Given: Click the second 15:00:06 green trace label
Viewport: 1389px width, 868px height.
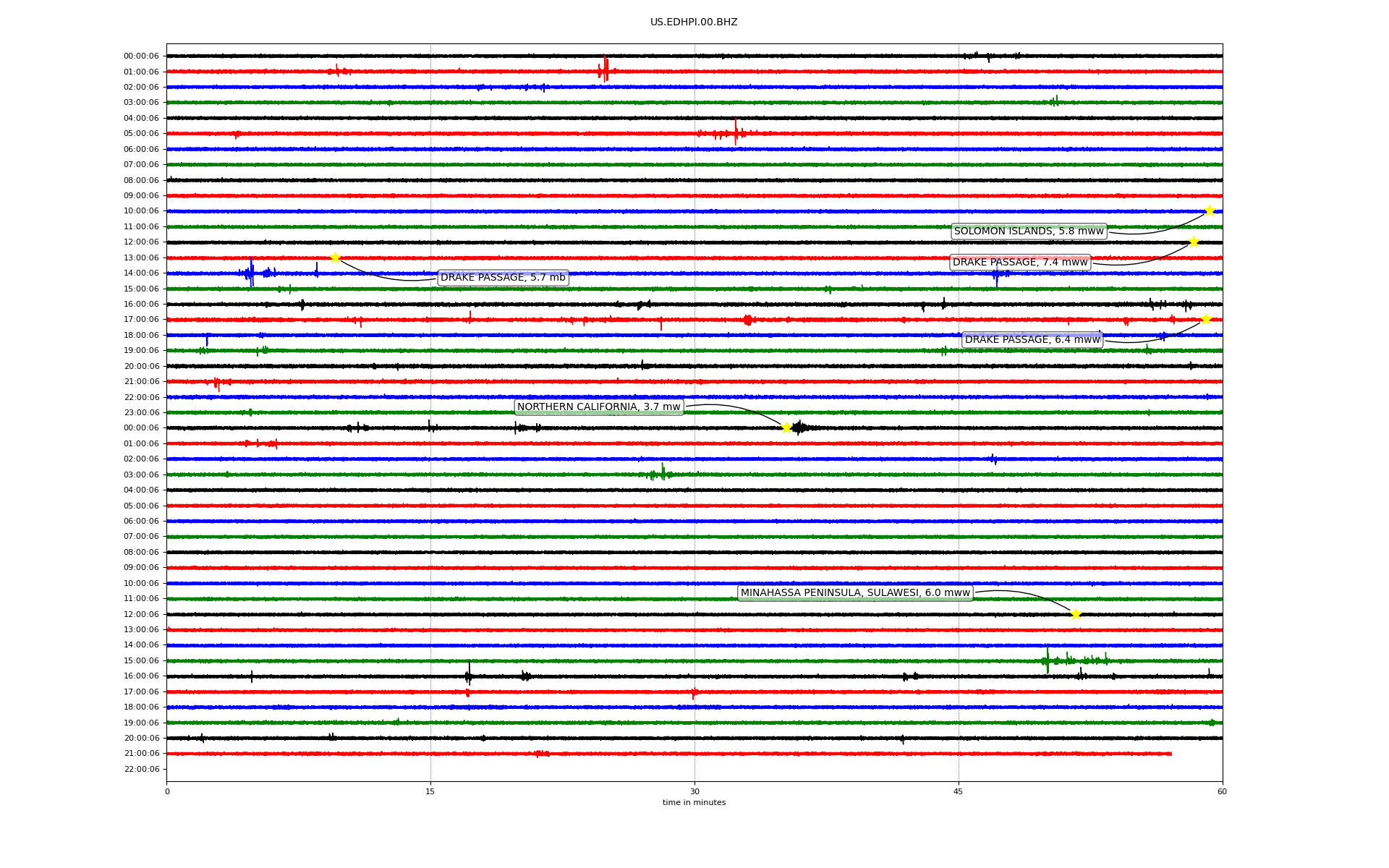Looking at the screenshot, I should (x=141, y=661).
